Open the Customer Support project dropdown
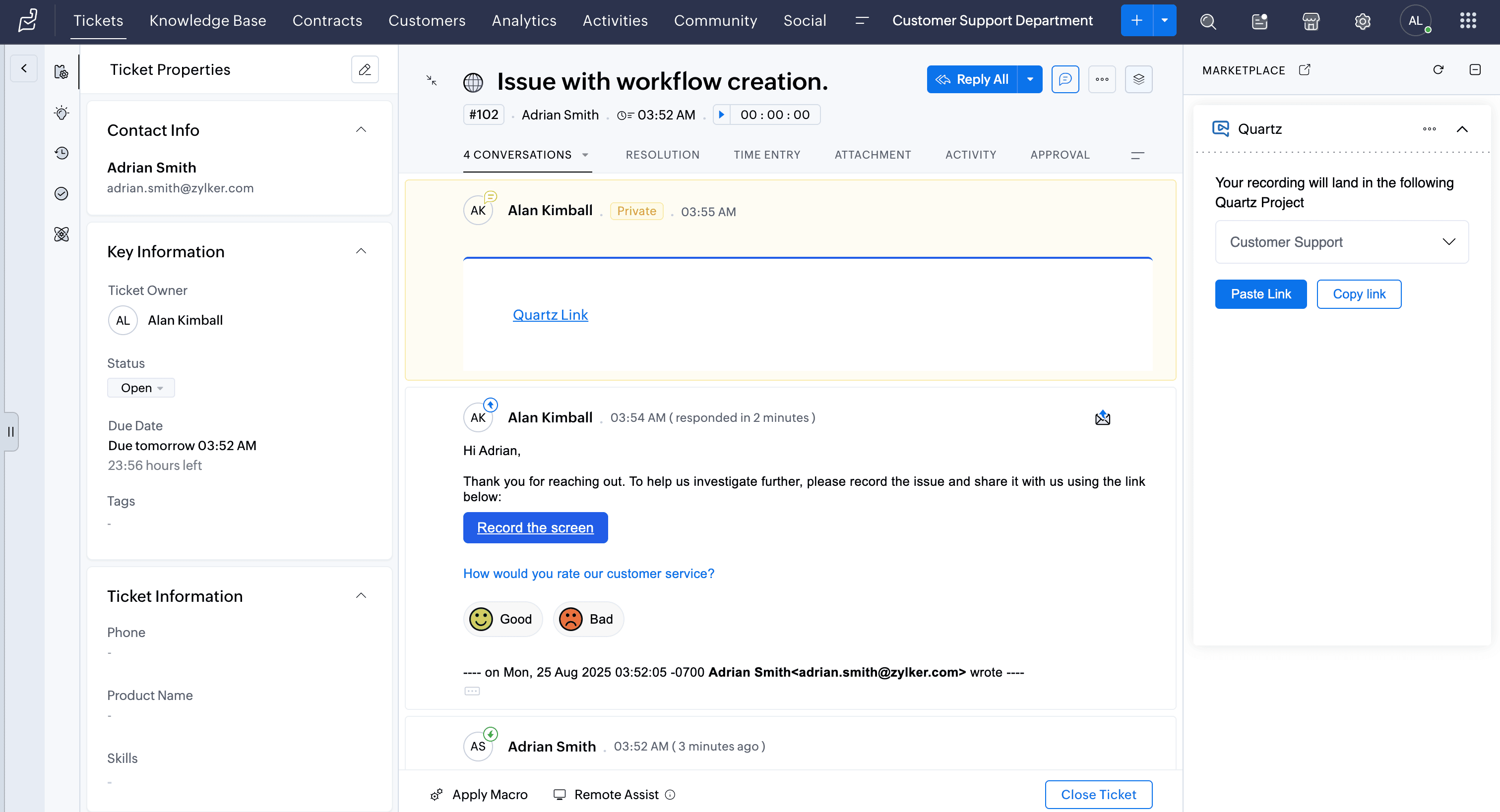The image size is (1500, 812). [1341, 242]
